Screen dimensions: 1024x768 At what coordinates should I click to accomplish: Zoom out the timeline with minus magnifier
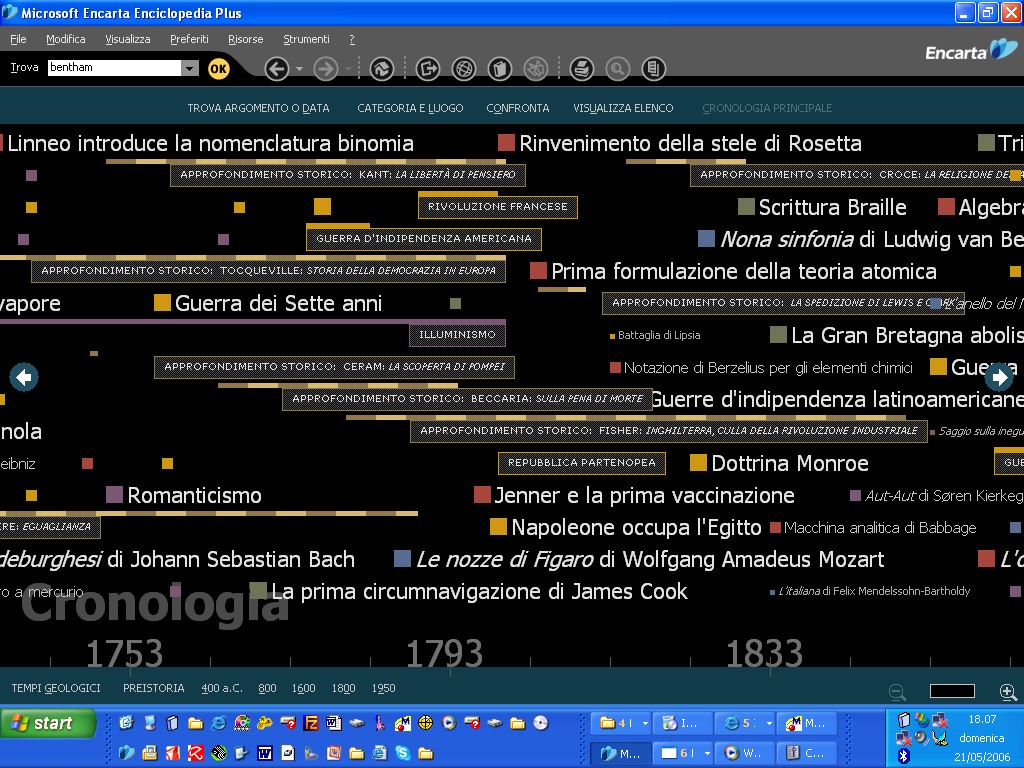pos(898,692)
